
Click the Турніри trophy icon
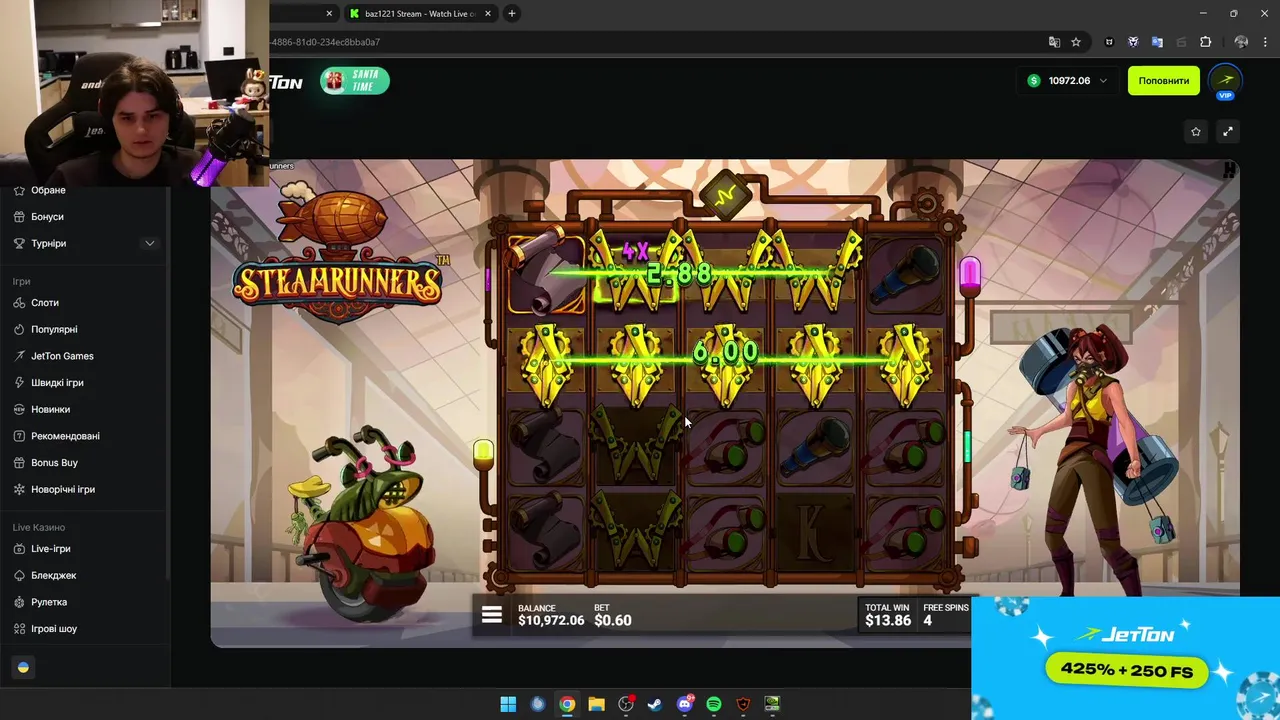(x=20, y=243)
